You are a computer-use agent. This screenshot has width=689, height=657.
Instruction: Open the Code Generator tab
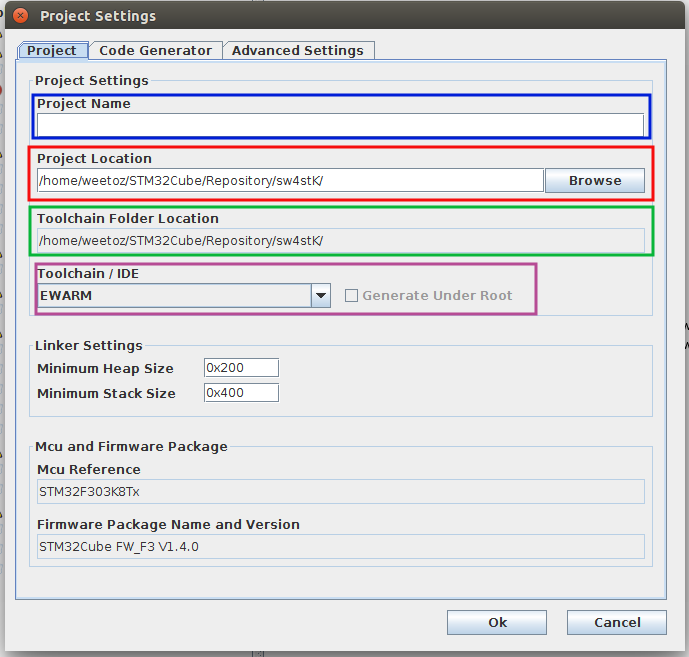(155, 51)
